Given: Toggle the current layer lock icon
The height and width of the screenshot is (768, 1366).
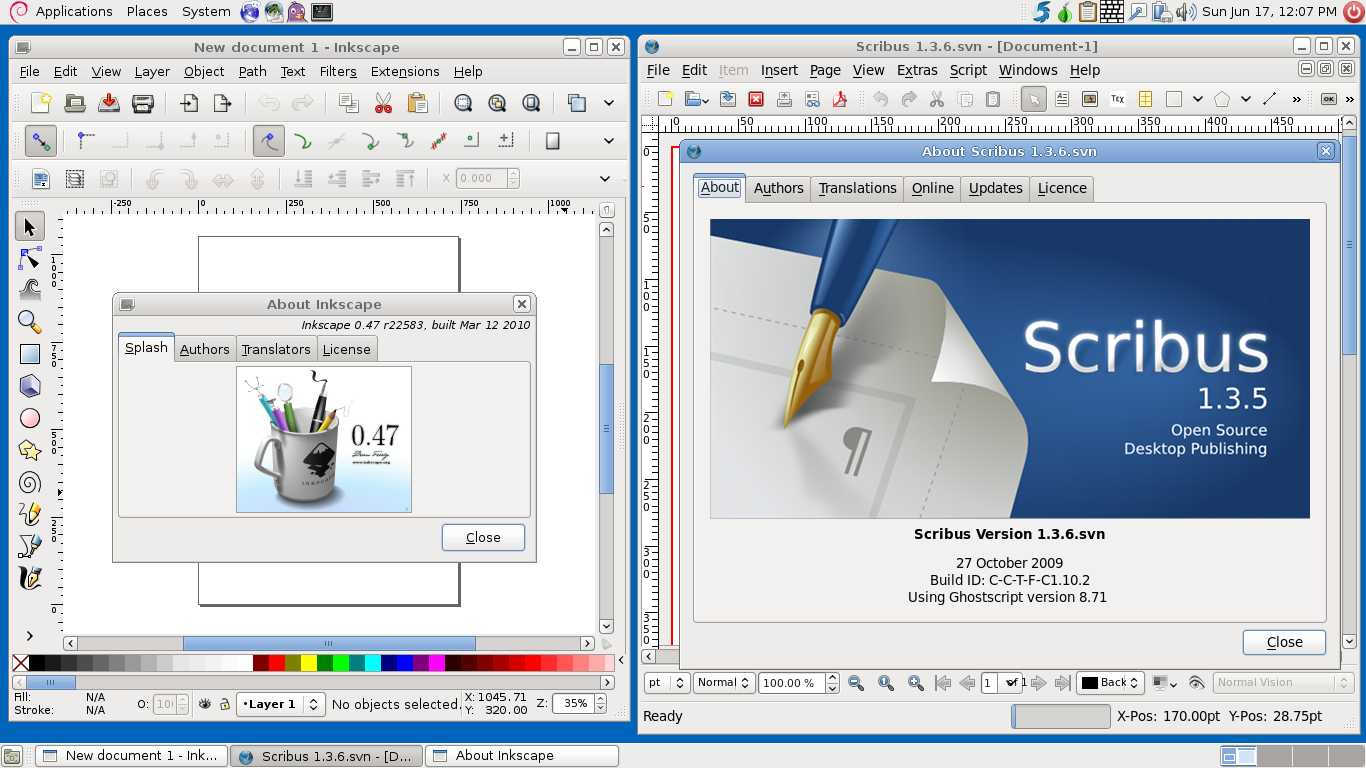Looking at the screenshot, I should (224, 704).
